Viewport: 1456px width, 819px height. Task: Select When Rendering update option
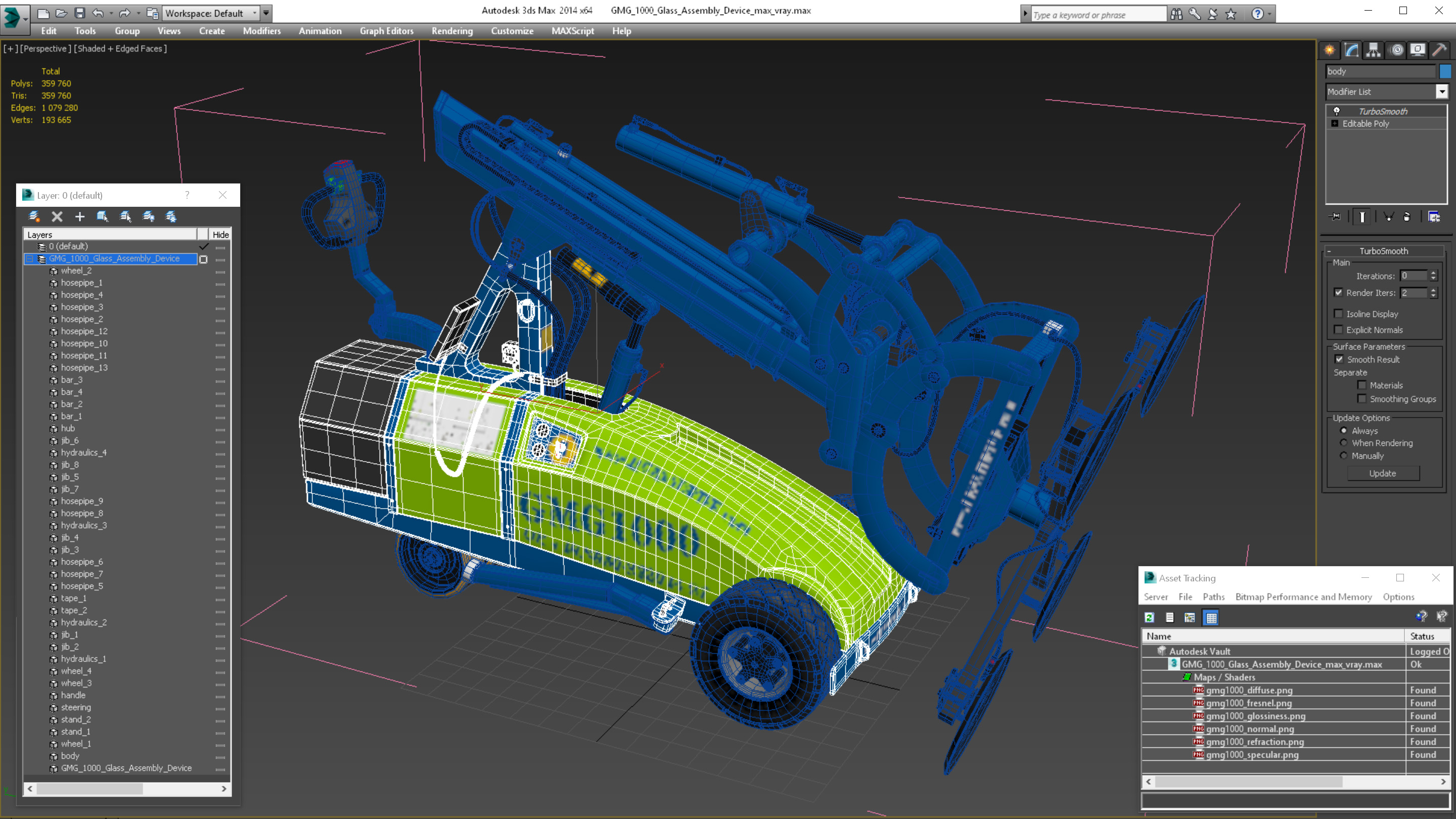pyautogui.click(x=1344, y=443)
